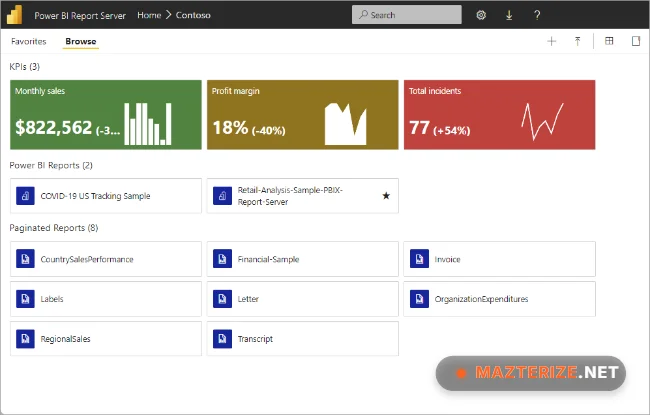
Task: Click the Paginated Reports (8) heading
Action: (x=54, y=228)
